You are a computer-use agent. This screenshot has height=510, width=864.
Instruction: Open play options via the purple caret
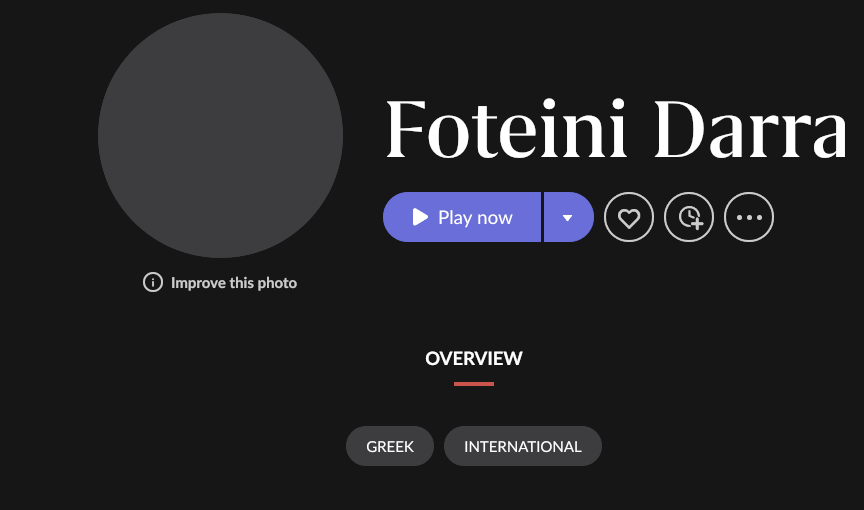click(568, 217)
